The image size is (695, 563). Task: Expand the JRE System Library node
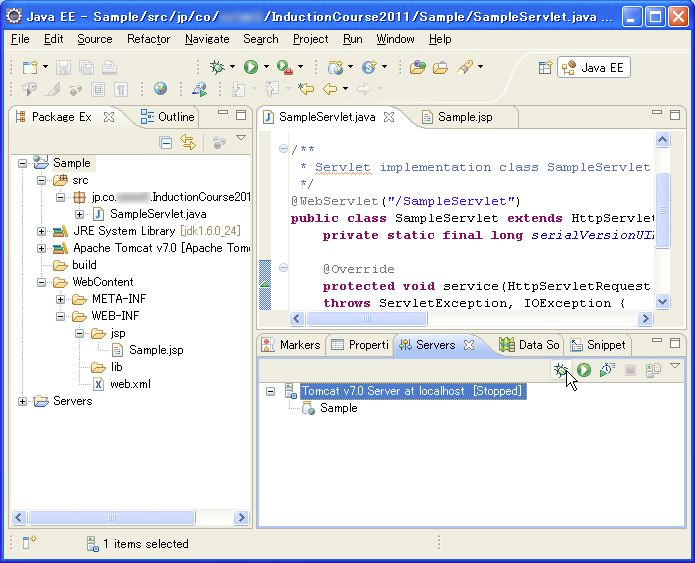(41, 231)
